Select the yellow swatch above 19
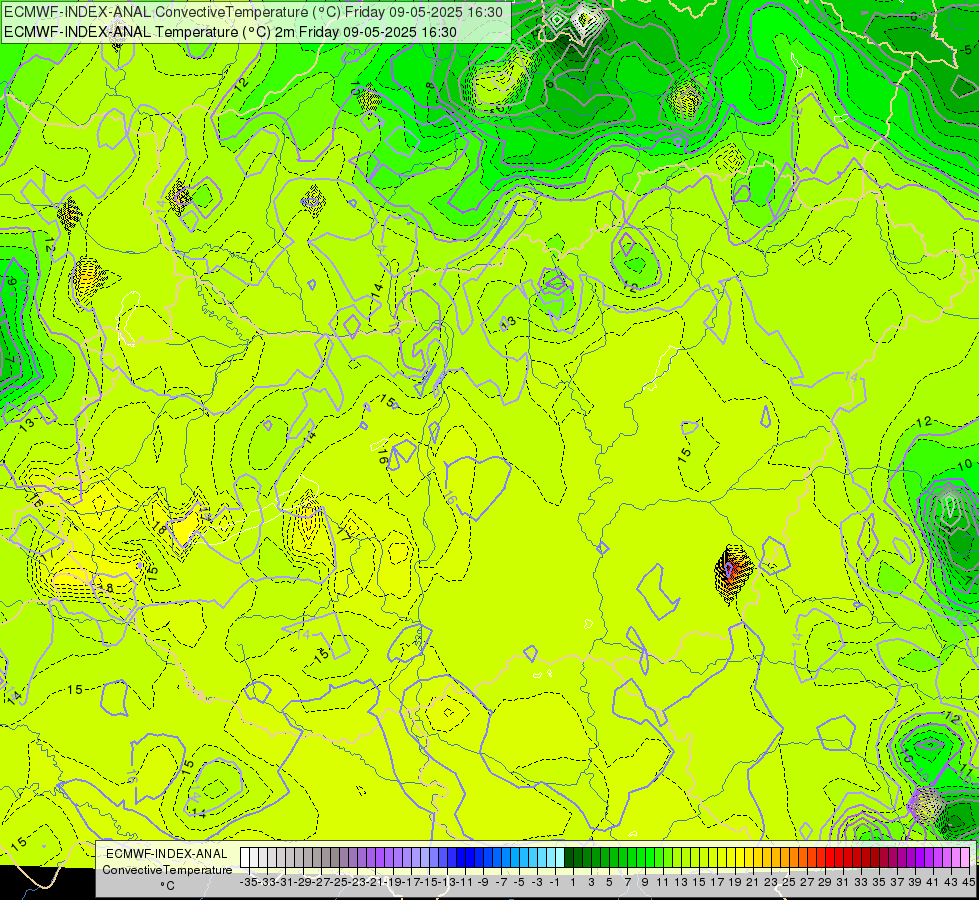The width and height of the screenshot is (979, 900). 731,858
